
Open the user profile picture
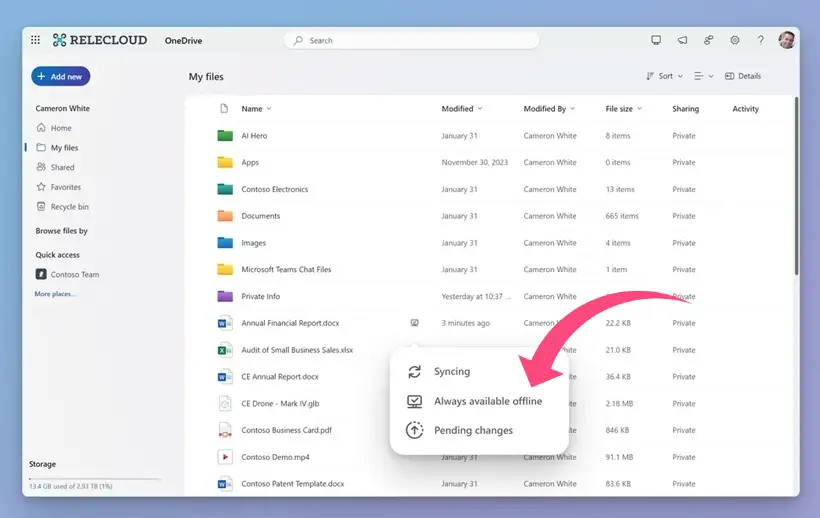pos(787,40)
